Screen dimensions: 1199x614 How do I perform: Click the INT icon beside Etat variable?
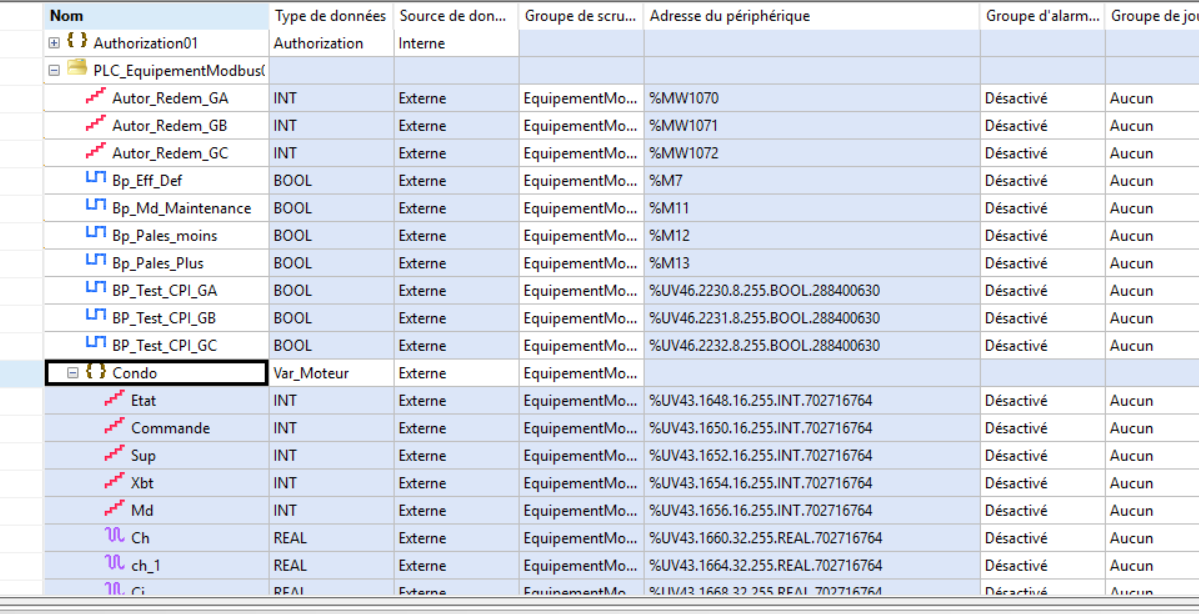(x=115, y=400)
